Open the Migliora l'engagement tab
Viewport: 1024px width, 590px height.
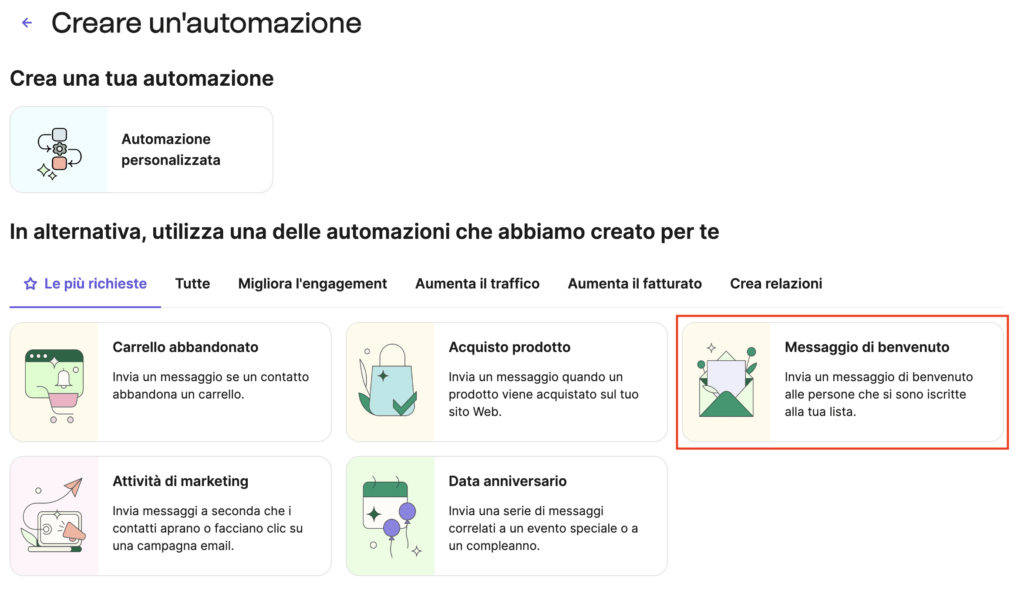click(x=312, y=284)
